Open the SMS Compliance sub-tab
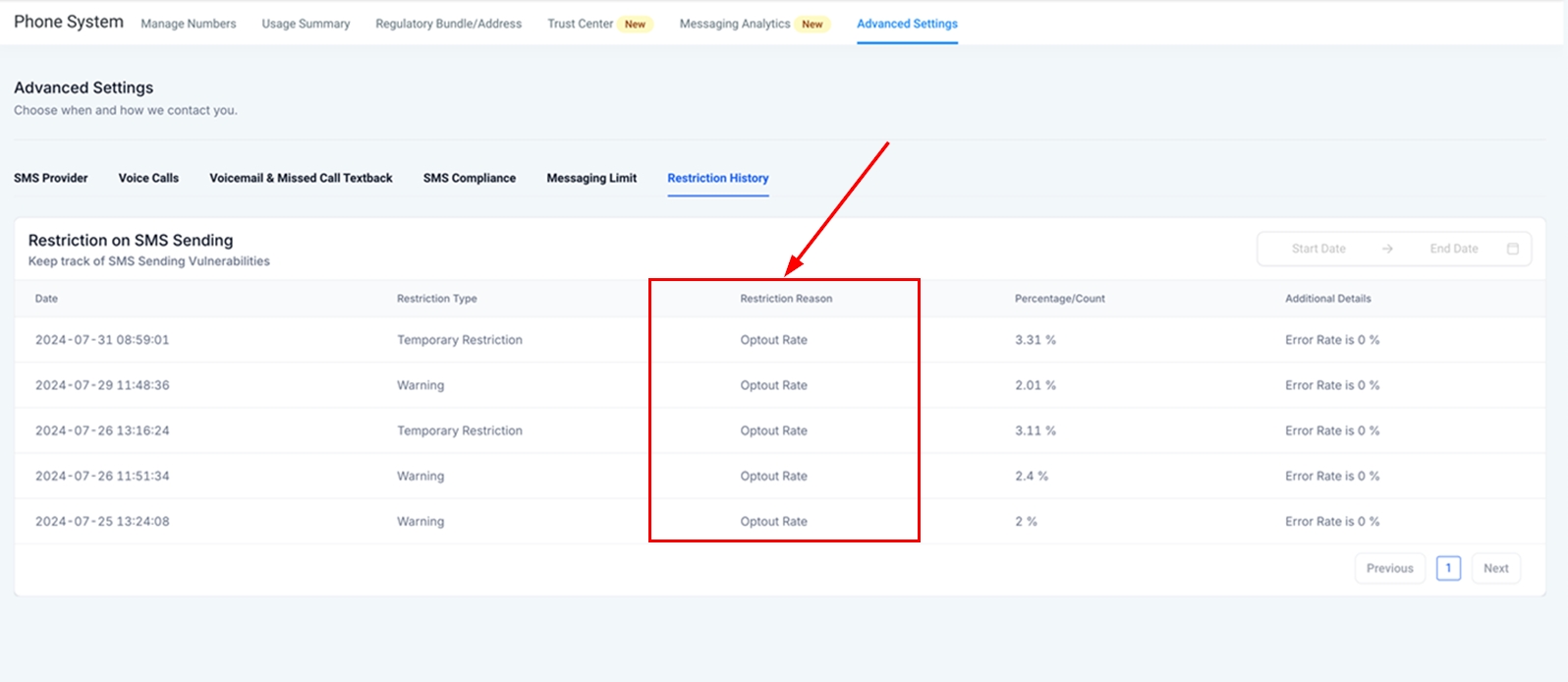 (470, 178)
